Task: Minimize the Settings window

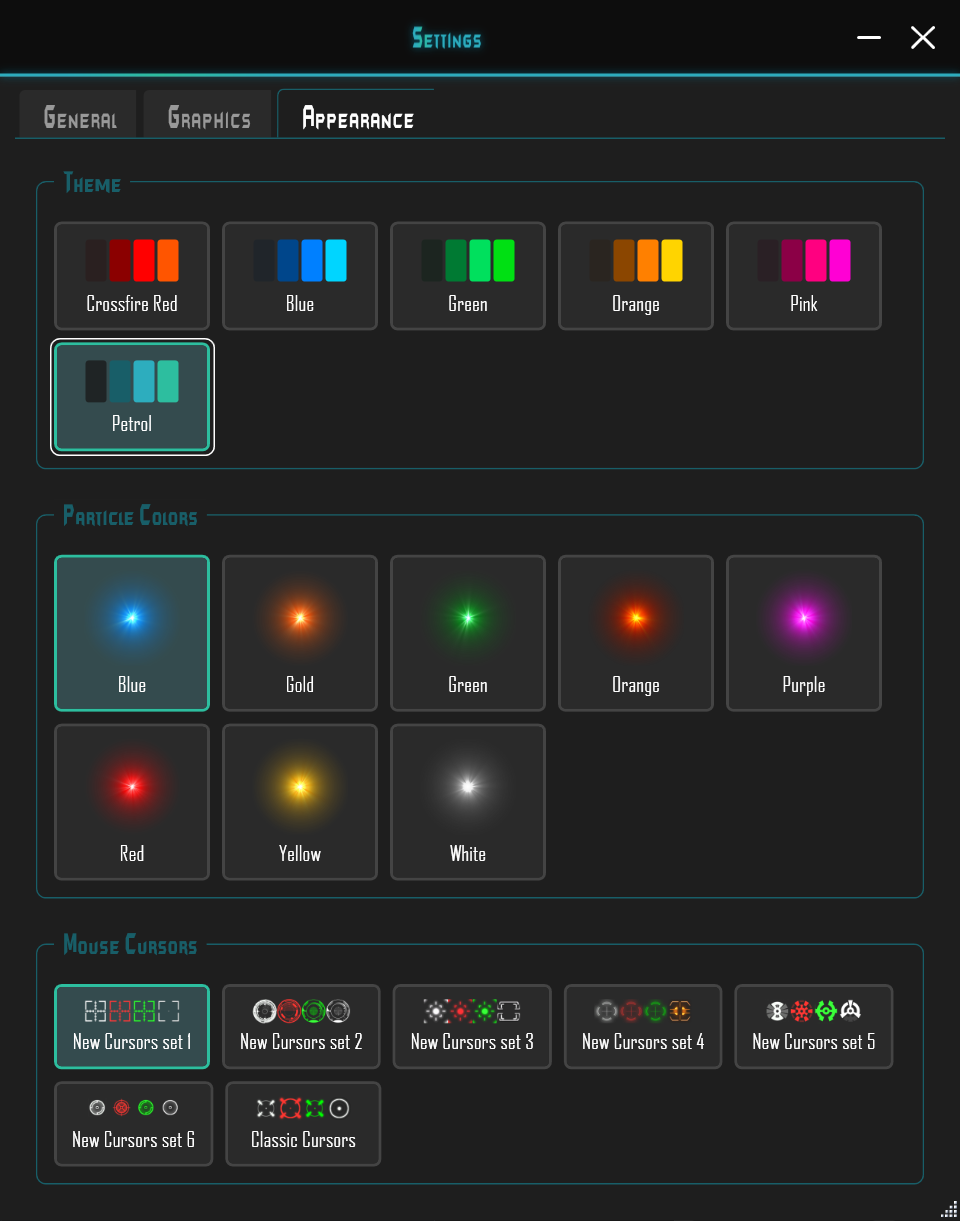Action: point(869,38)
